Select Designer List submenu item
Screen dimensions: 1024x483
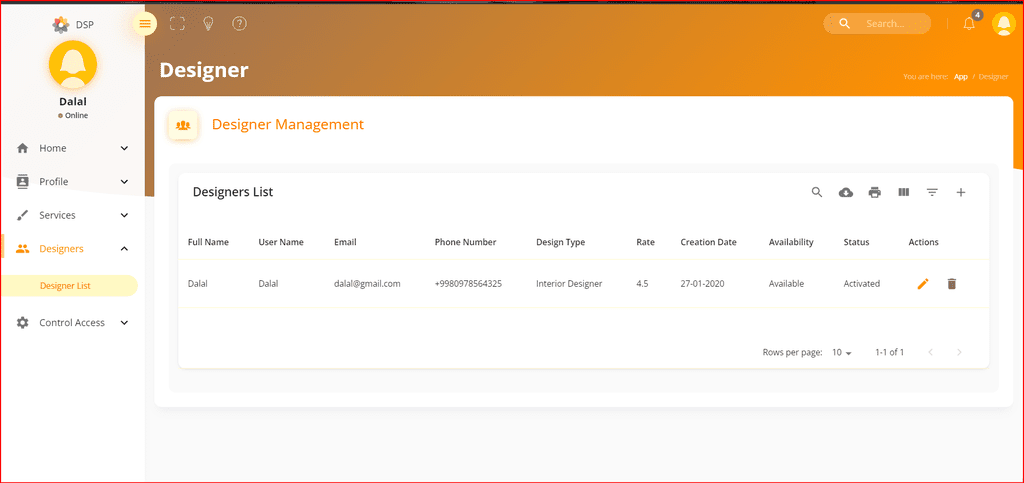point(69,286)
